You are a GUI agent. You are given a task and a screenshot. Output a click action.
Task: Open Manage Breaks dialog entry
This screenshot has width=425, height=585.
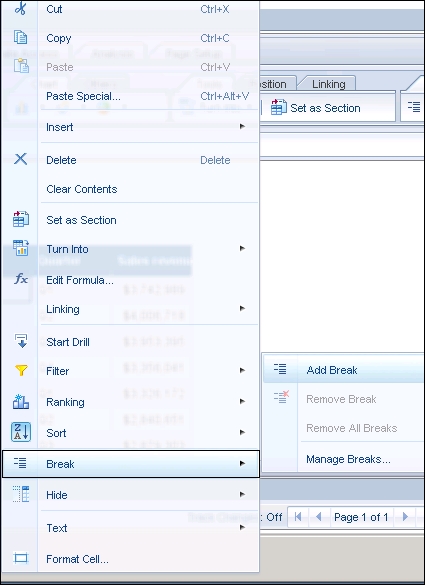[x=348, y=459]
